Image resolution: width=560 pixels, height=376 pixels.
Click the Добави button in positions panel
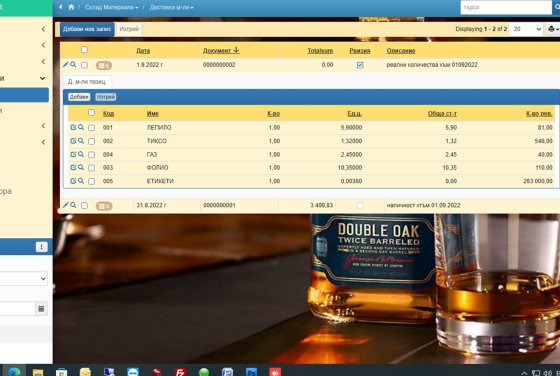(x=79, y=97)
